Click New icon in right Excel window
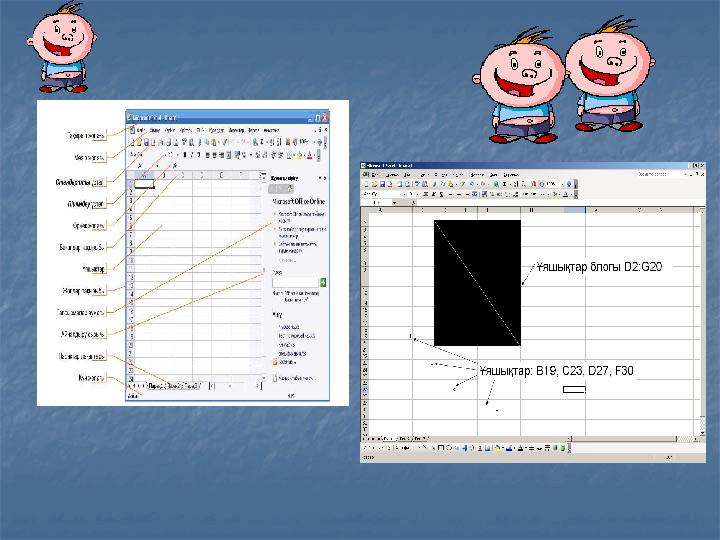The image size is (720, 540). click(x=366, y=184)
